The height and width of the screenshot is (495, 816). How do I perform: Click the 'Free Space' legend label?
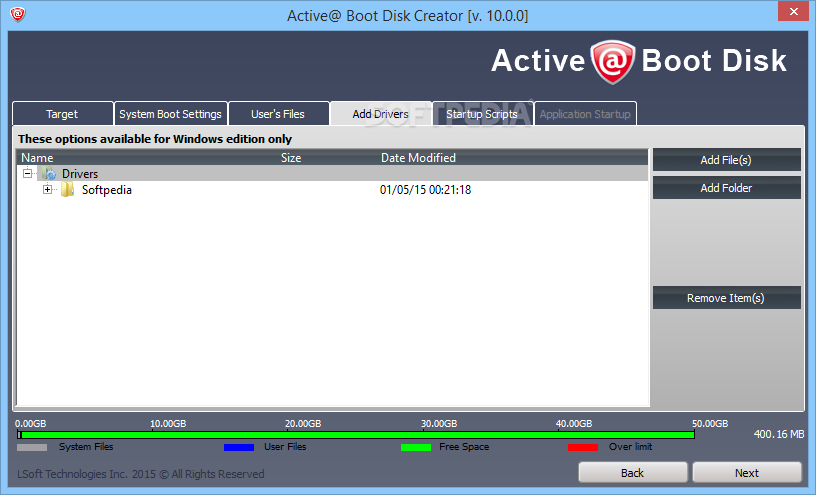click(x=464, y=447)
